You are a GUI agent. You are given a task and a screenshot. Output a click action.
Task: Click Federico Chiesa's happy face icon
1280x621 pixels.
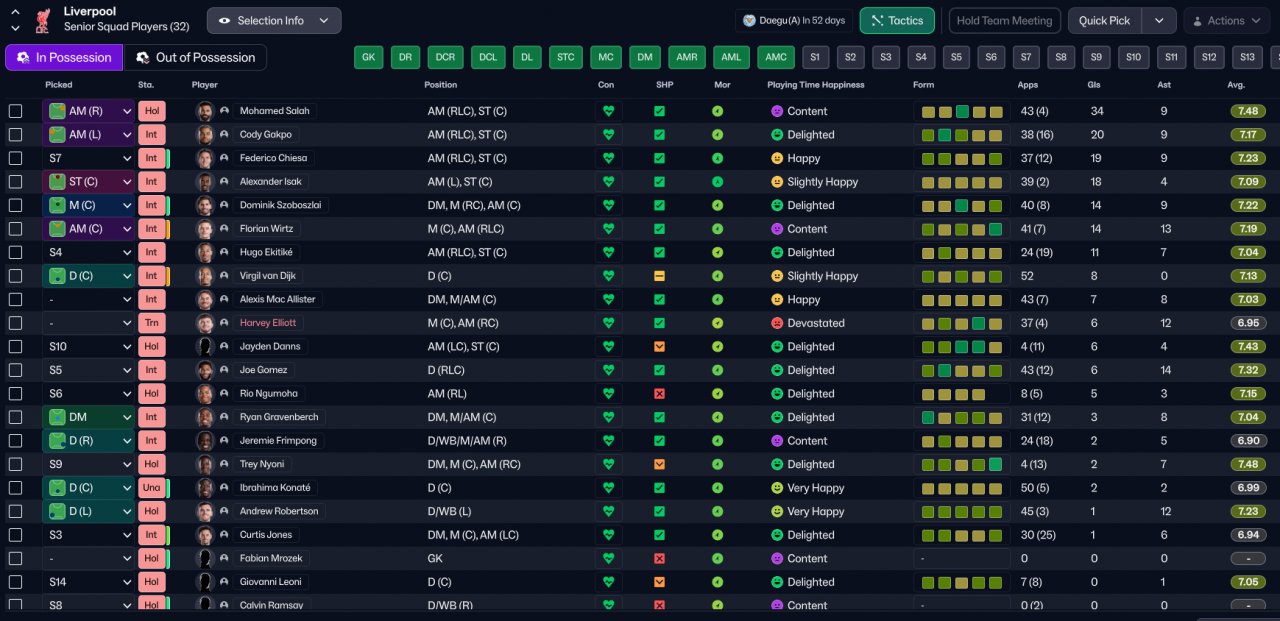coord(777,158)
